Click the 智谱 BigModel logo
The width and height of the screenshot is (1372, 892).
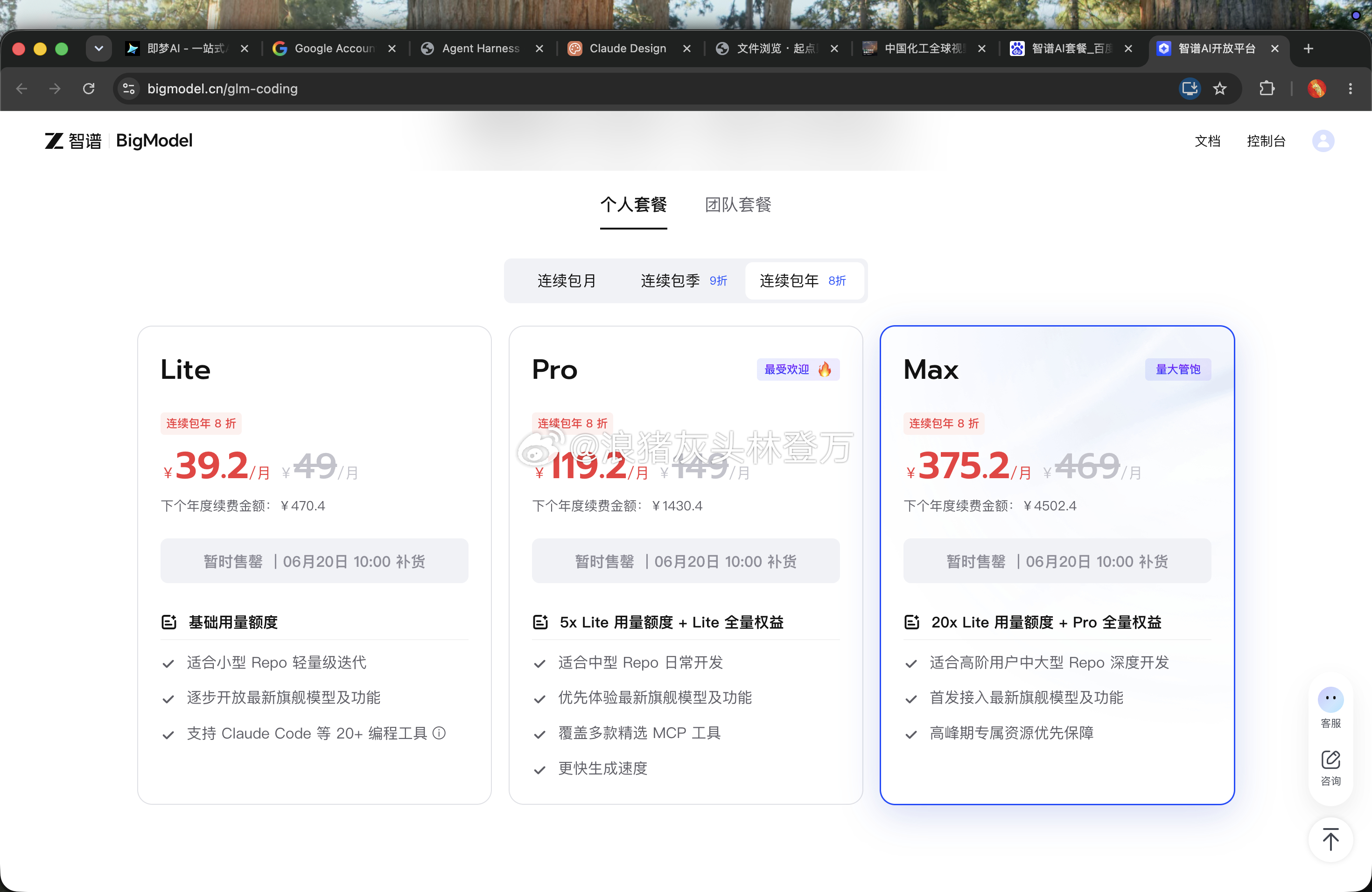pyautogui.click(x=119, y=140)
